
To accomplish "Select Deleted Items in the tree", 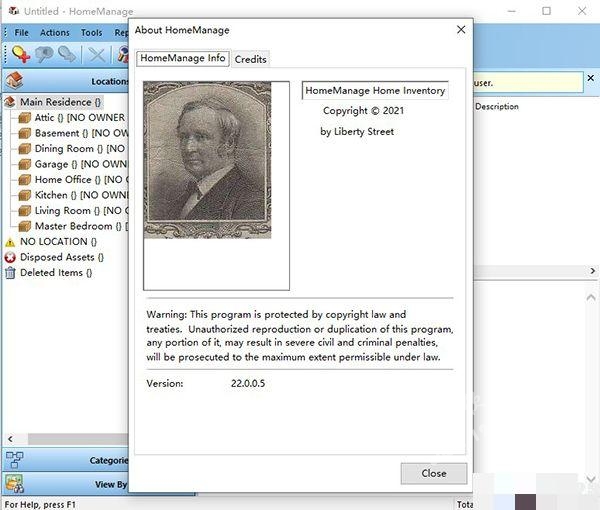I will 56,273.
